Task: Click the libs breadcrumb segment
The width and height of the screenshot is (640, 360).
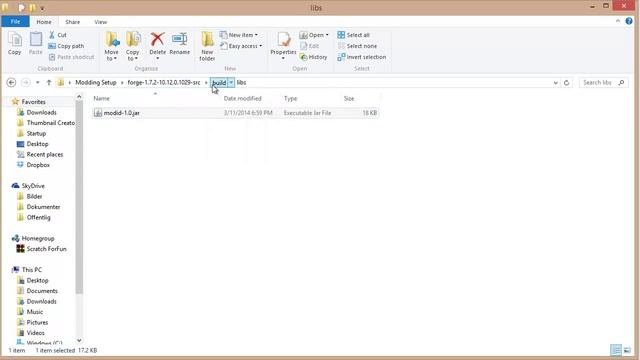Action: click(x=241, y=82)
